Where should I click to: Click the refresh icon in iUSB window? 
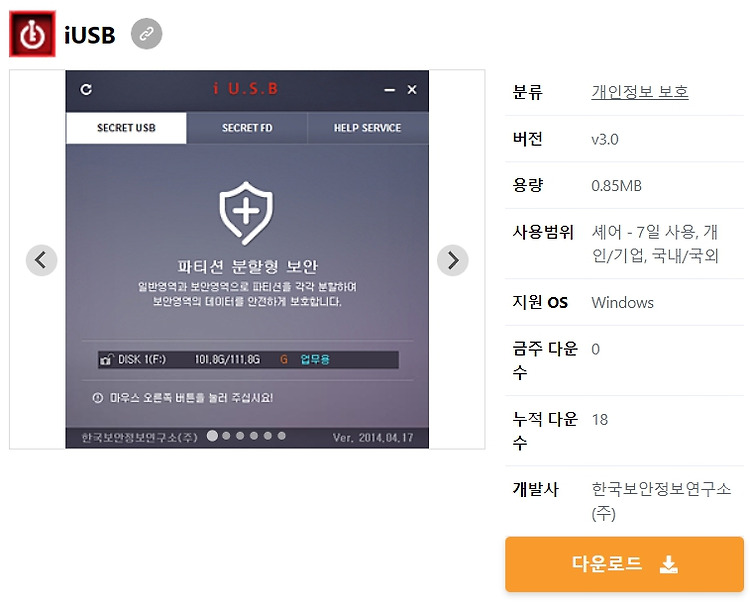[x=86, y=89]
